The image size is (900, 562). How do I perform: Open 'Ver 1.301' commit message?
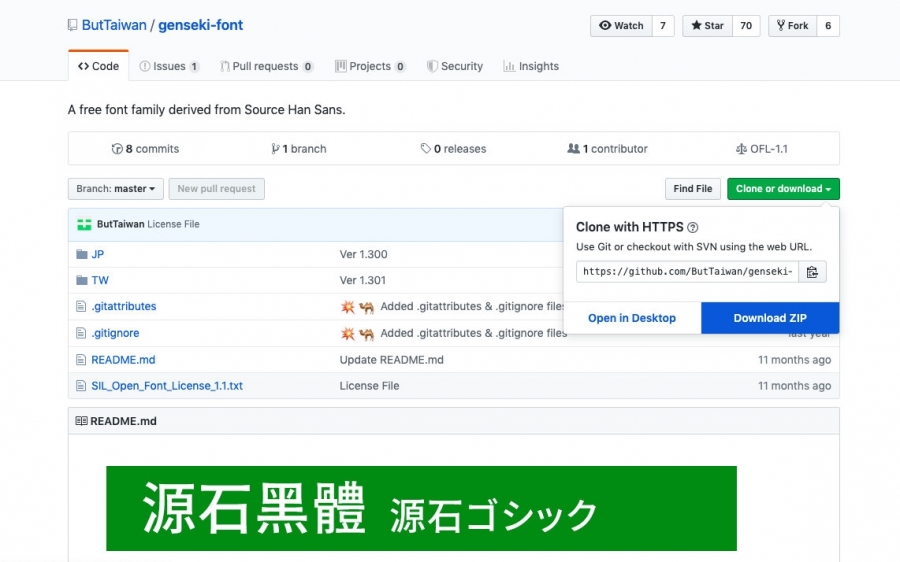tap(363, 280)
